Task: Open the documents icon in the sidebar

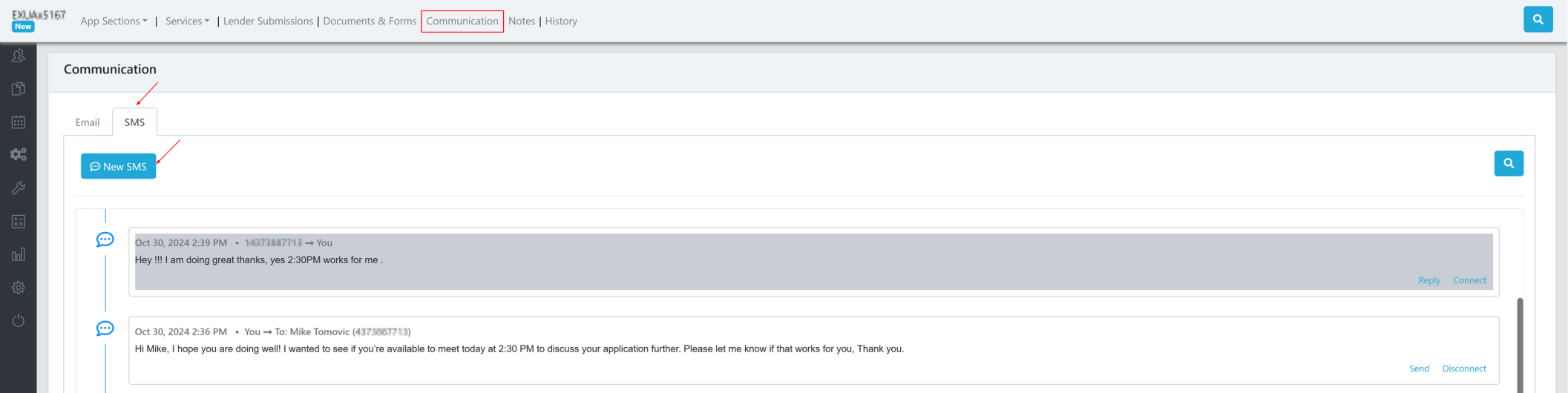Action: (19, 89)
